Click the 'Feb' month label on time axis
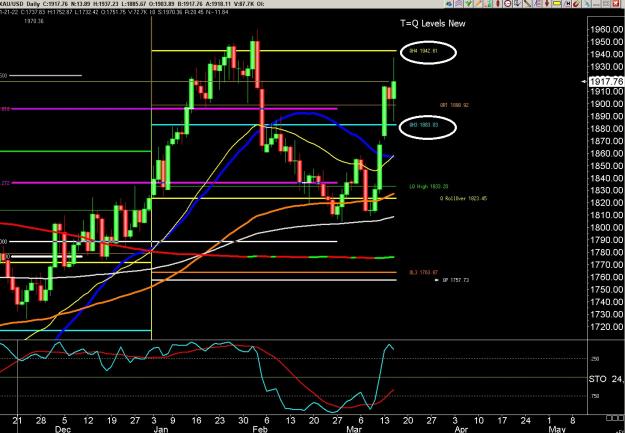This screenshot has height=433, width=625. pyautogui.click(x=259, y=429)
